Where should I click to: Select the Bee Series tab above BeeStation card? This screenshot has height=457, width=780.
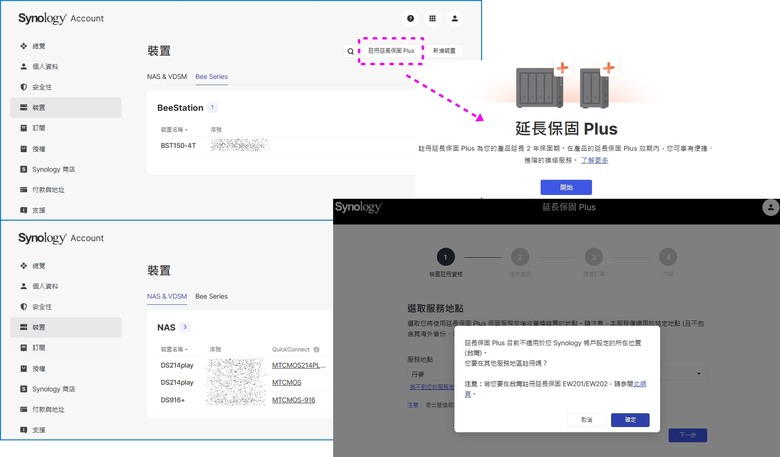pyautogui.click(x=211, y=77)
